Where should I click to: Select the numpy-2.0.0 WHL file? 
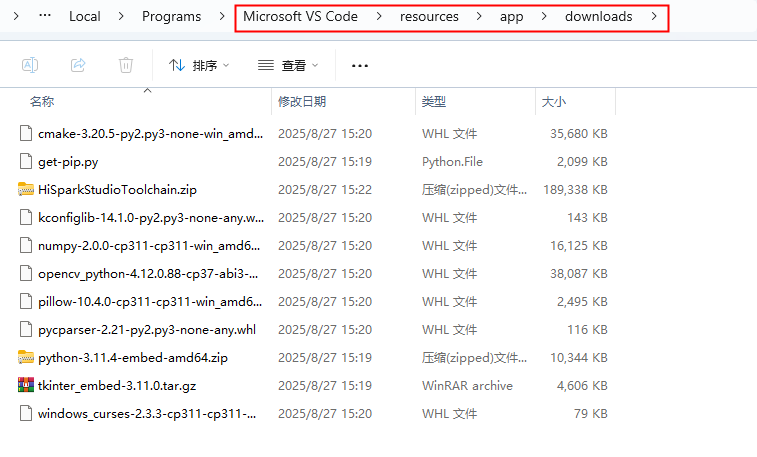click(150, 245)
